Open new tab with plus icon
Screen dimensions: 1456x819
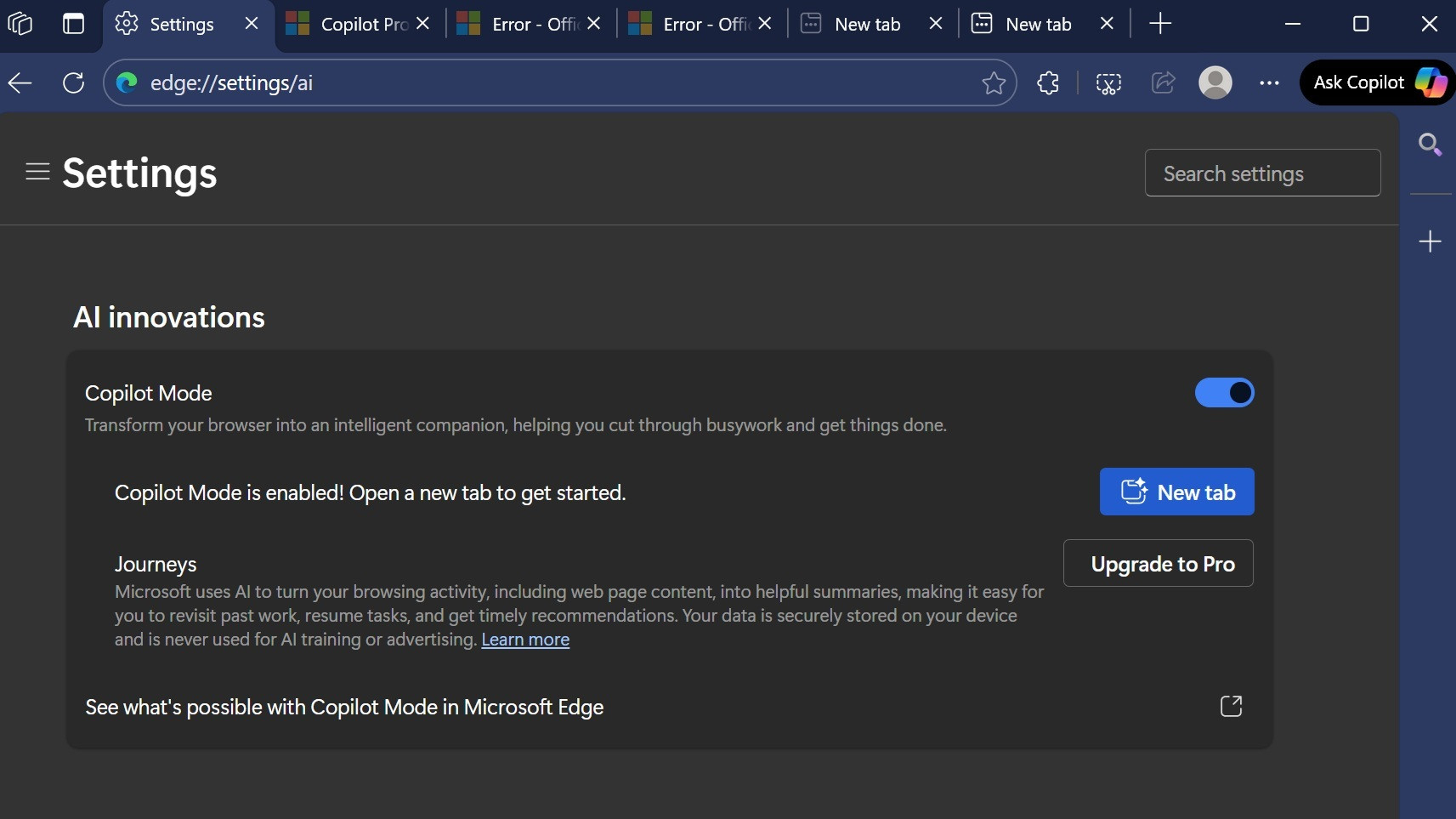(1160, 24)
